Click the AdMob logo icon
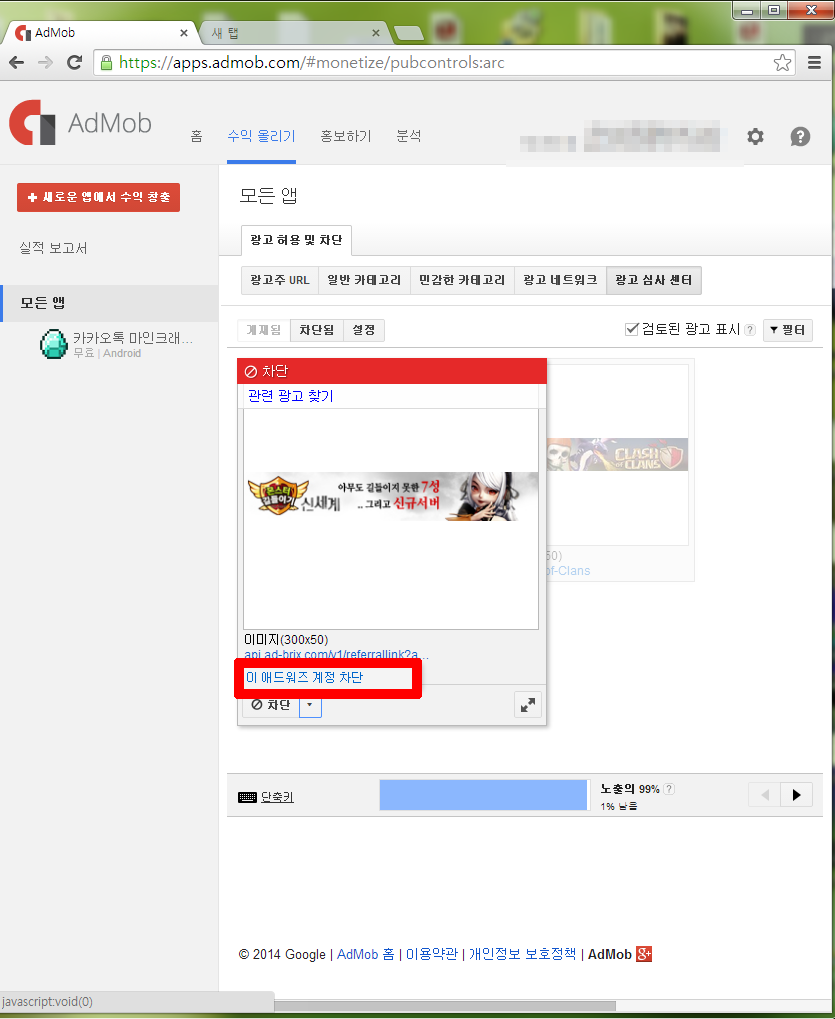Screen dimensions: 835x1019 pos(32,122)
